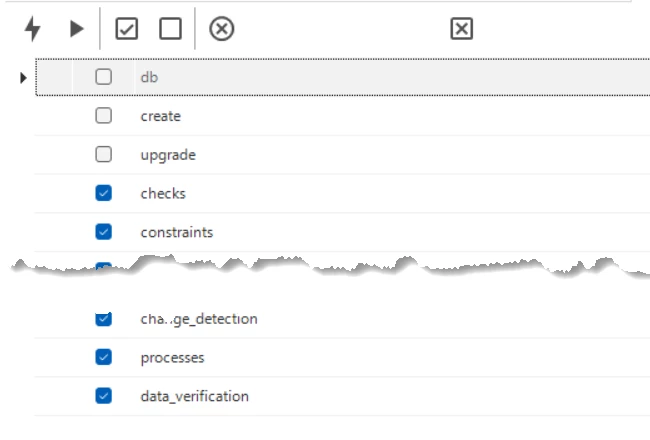650x440 pixels.
Task: Uncheck the change_detection checkbox
Action: [x=104, y=319]
